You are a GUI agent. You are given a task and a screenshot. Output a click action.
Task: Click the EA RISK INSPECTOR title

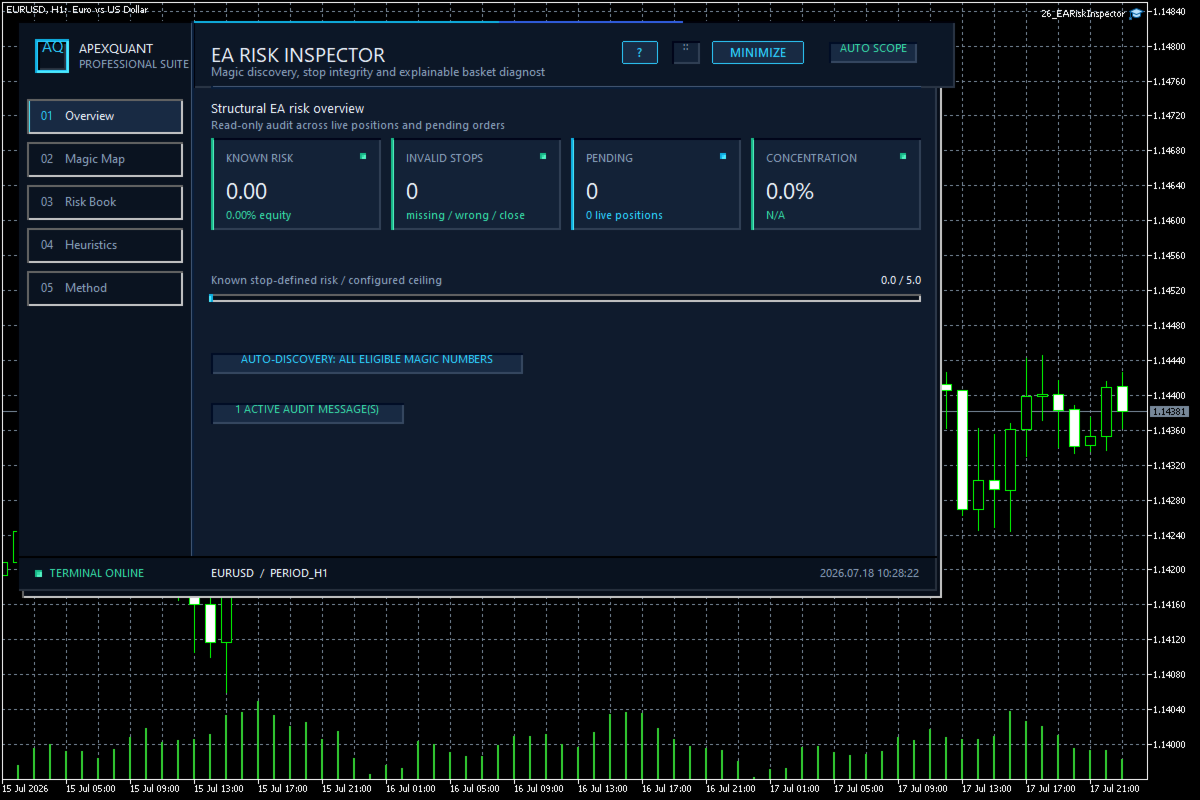(298, 55)
